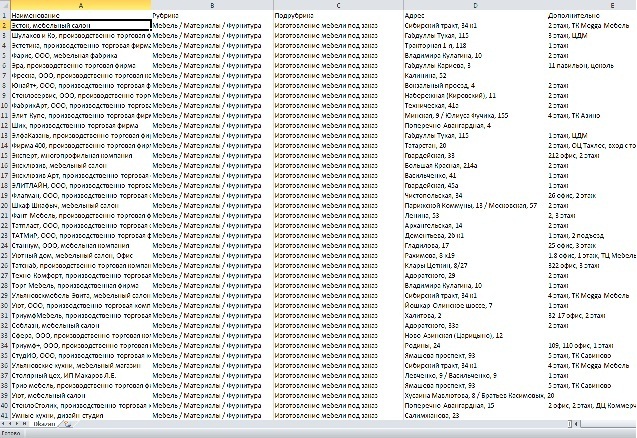Click the Select All corner above row 1
Viewport: 637px width, 438px height.
pos(5,5)
